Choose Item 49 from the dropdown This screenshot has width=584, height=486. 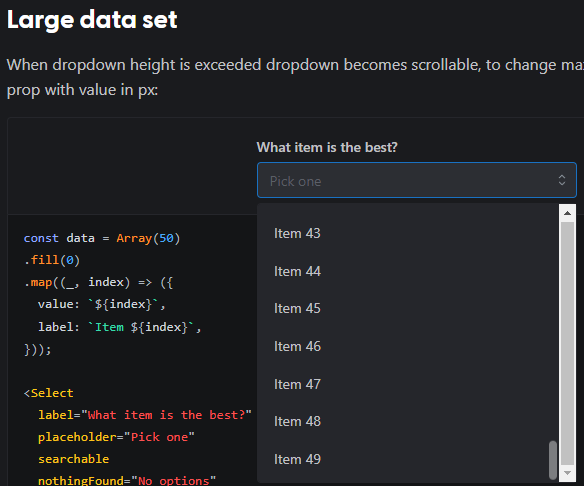[x=408, y=460]
